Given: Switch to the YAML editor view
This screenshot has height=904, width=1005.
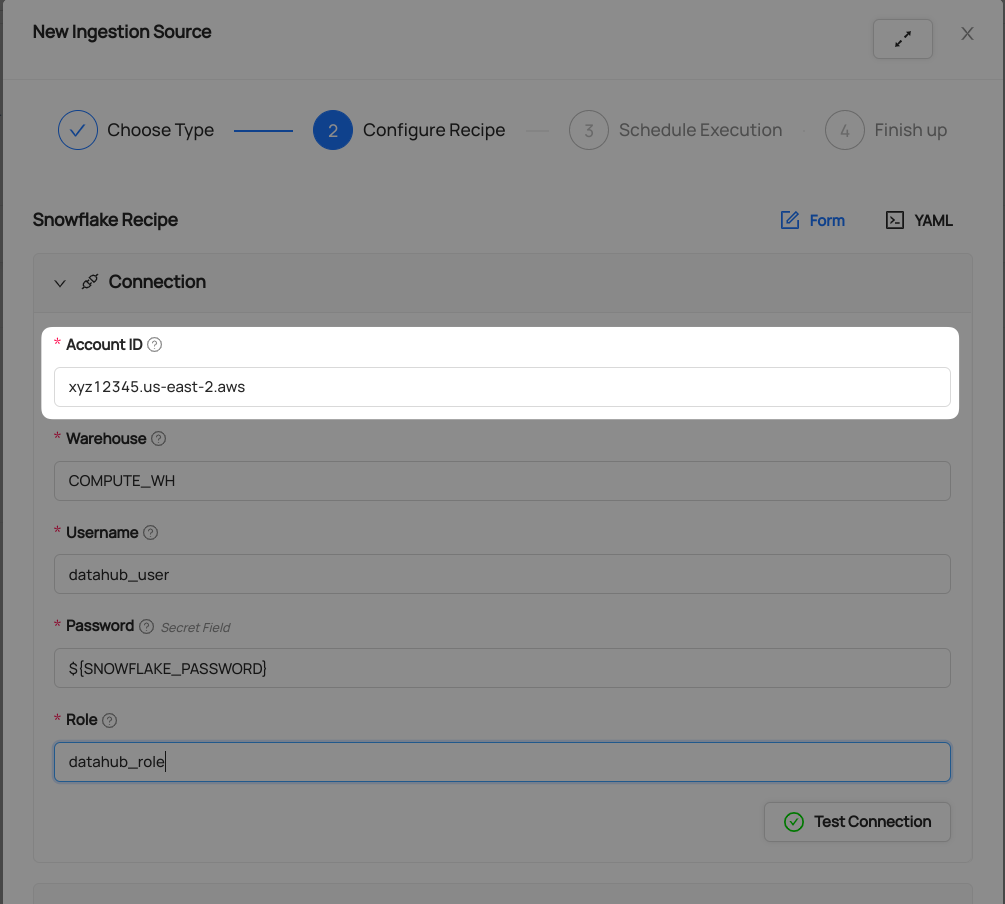Looking at the screenshot, I should [919, 221].
